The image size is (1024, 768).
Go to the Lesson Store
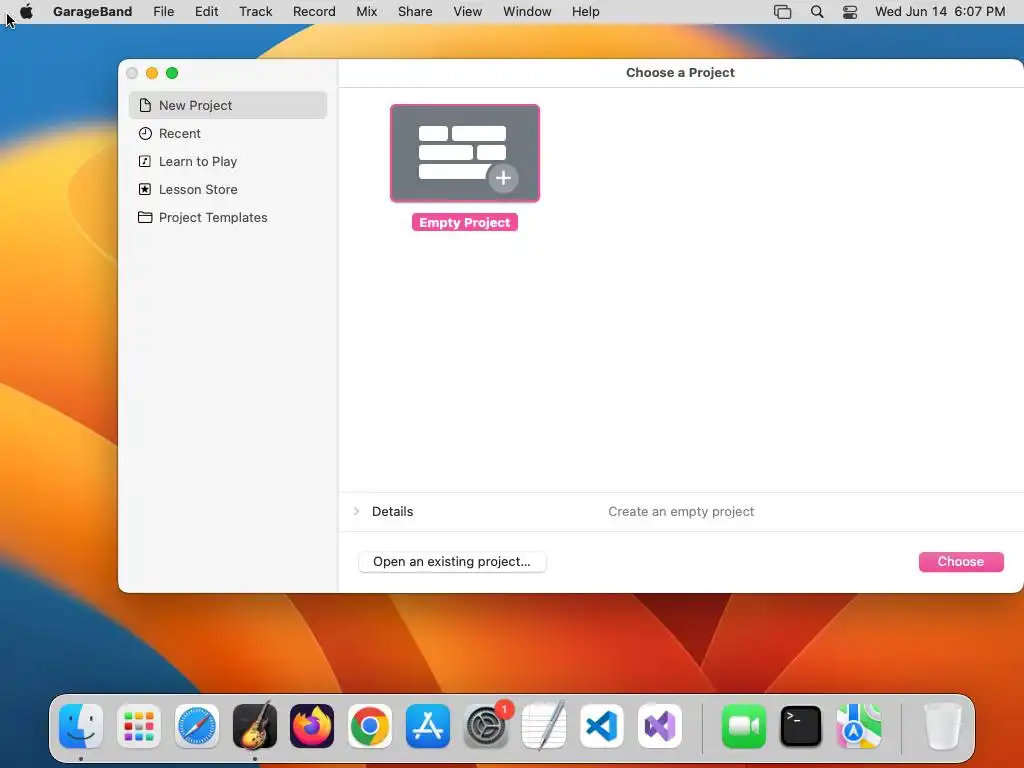click(228, 189)
